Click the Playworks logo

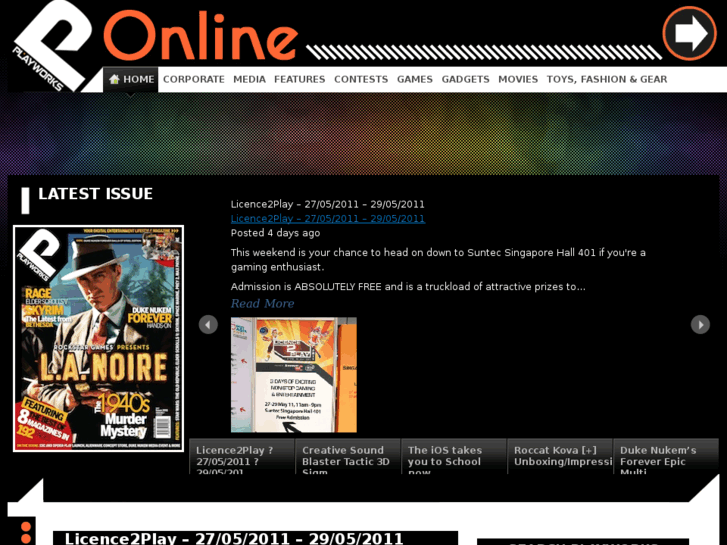coord(51,45)
